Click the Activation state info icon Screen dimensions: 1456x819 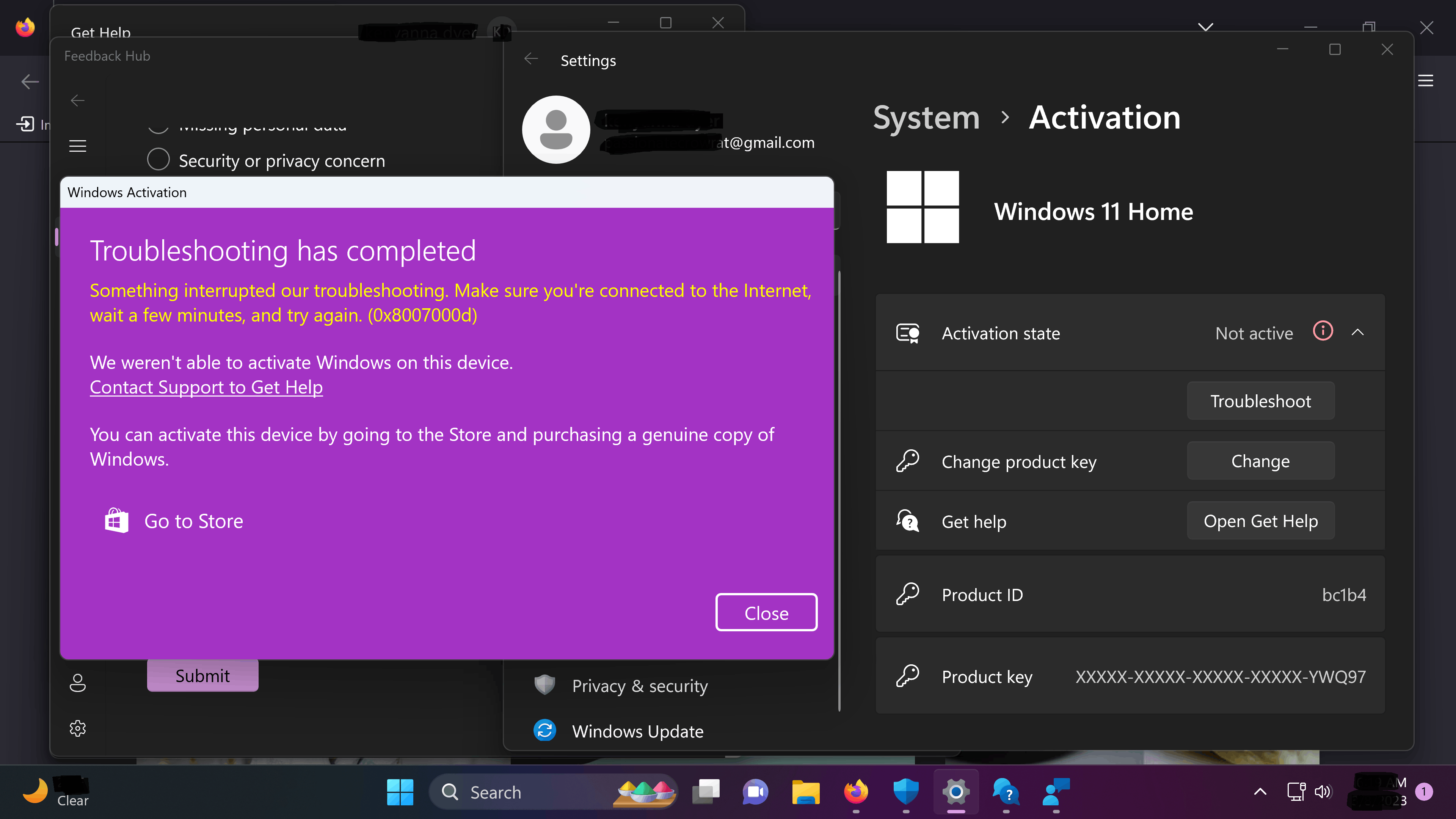1323,331
